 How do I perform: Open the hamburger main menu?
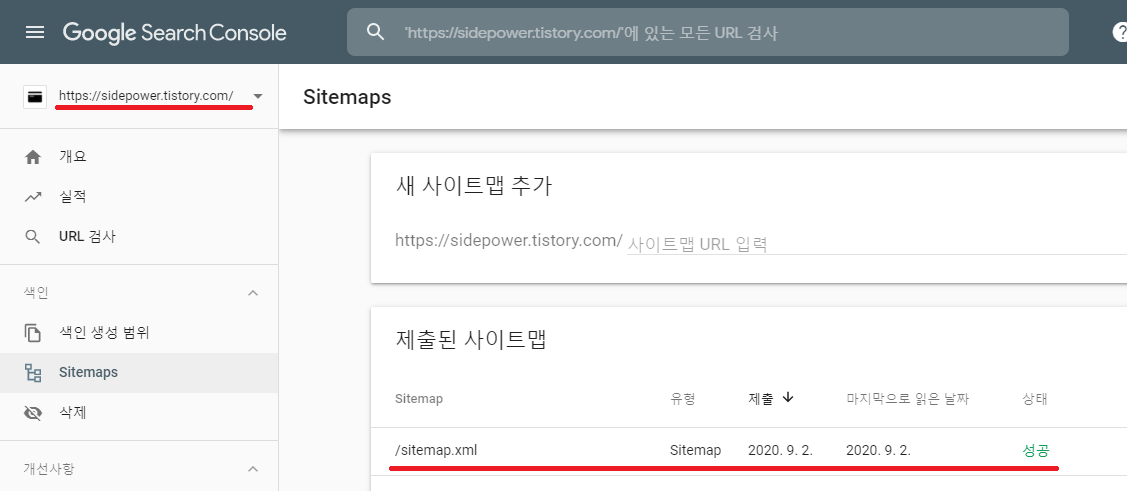pyautogui.click(x=34, y=32)
